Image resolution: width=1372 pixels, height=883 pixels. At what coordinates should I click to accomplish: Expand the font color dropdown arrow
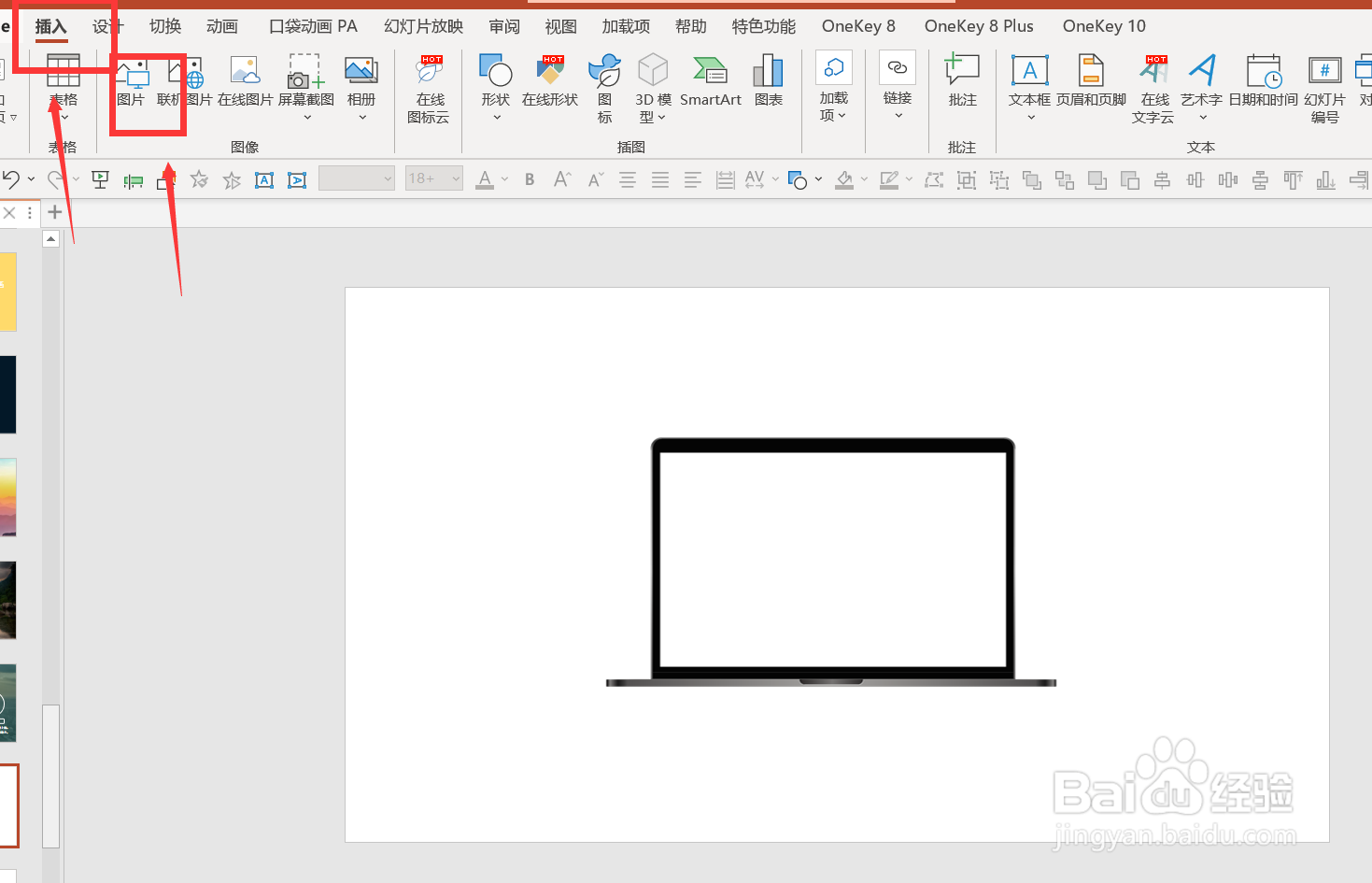pyautogui.click(x=505, y=179)
